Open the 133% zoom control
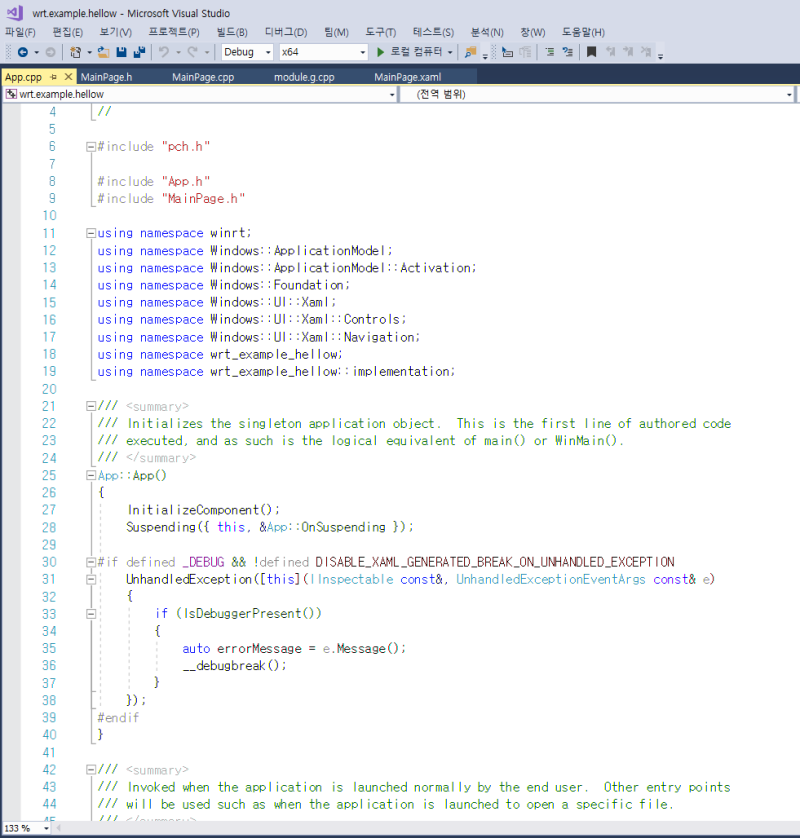Image resolution: width=800 pixels, height=838 pixels. pyautogui.click(x=25, y=828)
